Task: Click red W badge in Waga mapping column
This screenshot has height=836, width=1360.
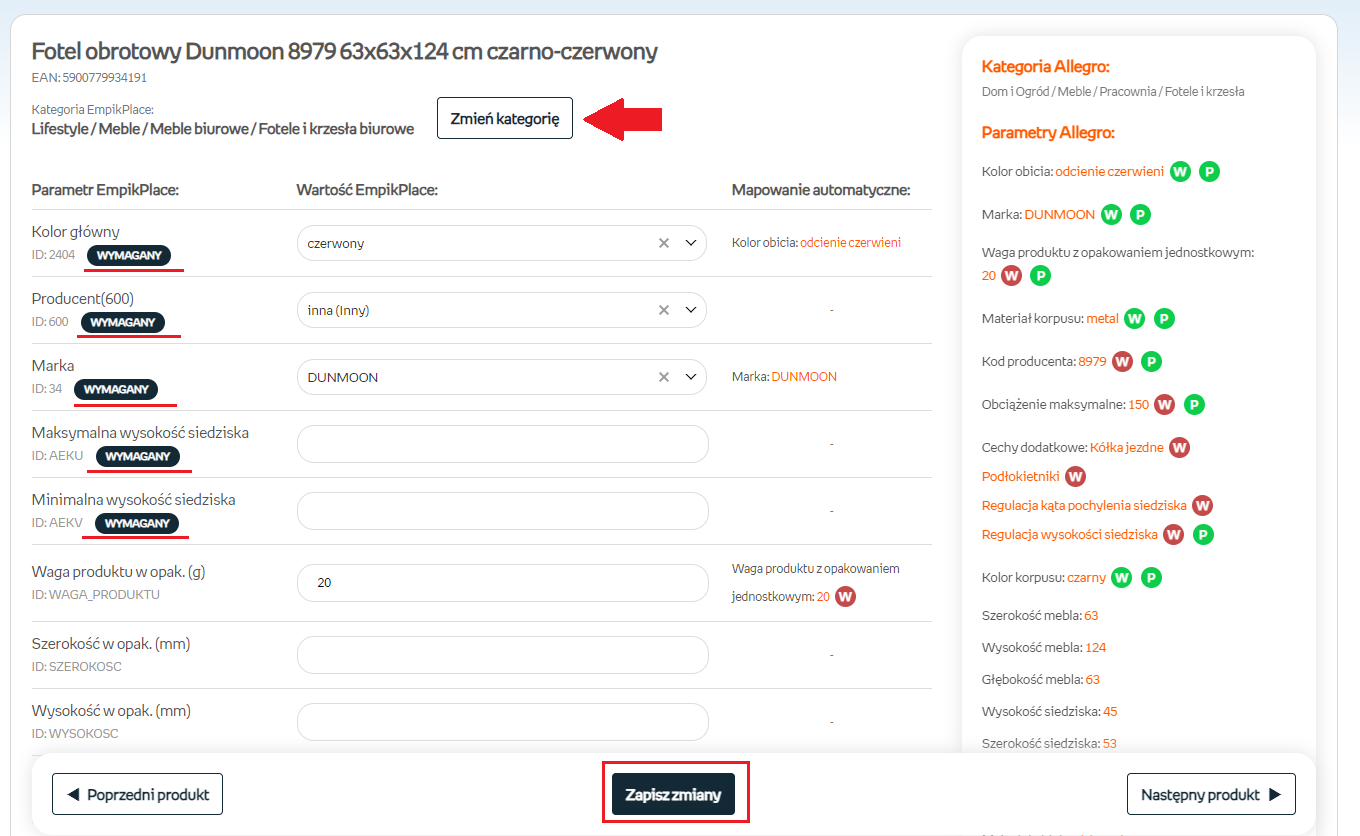Action: pos(845,597)
